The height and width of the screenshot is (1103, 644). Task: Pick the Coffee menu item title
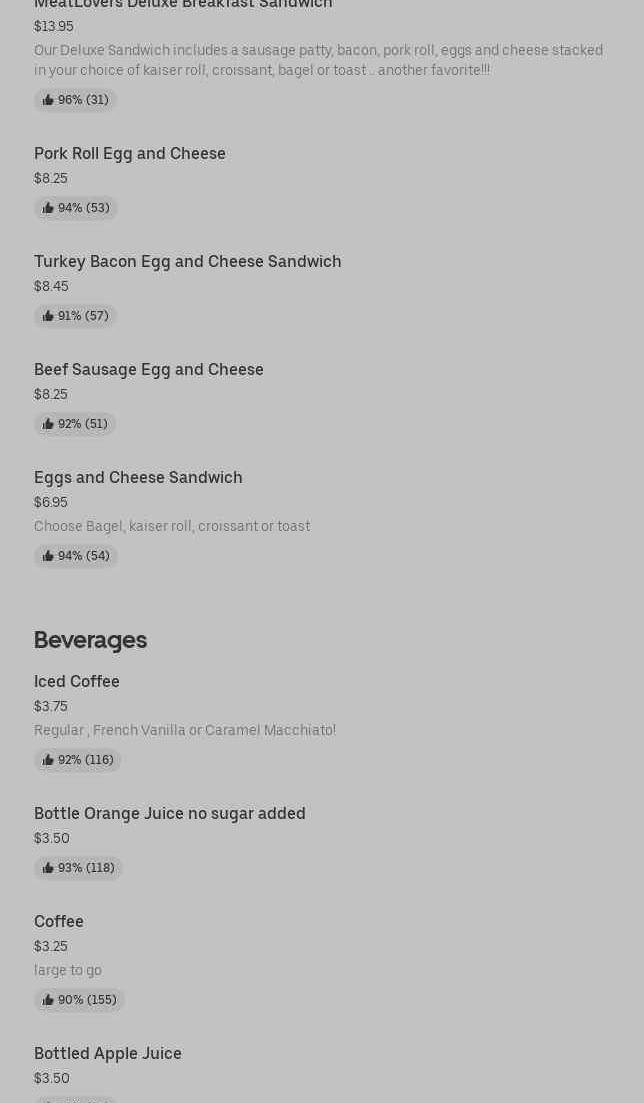click(59, 921)
